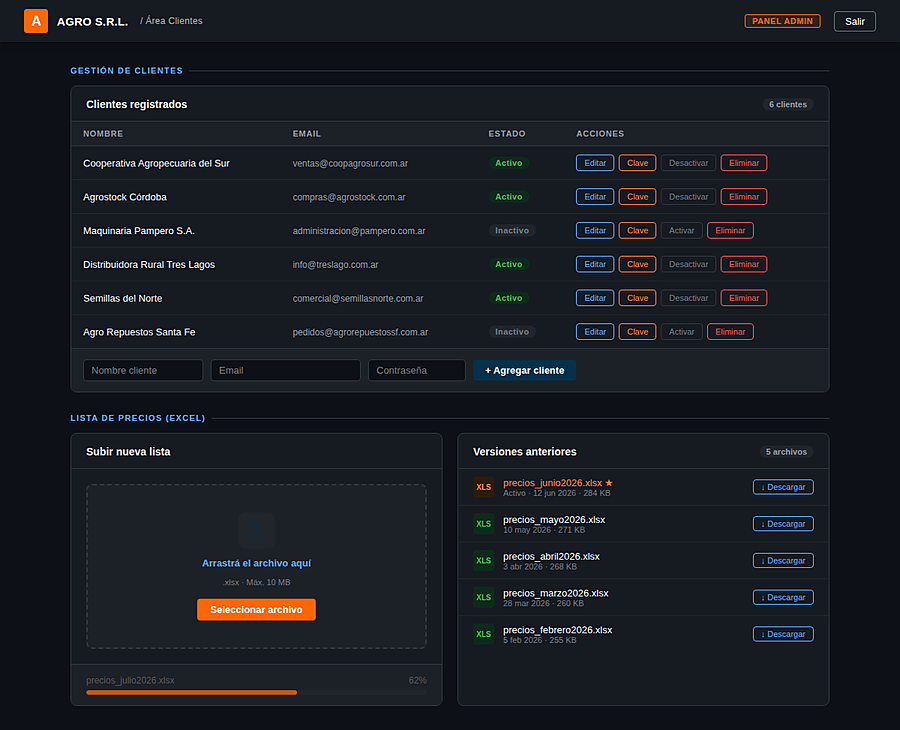
Task: Click the orange A logo icon
Action: (x=36, y=21)
